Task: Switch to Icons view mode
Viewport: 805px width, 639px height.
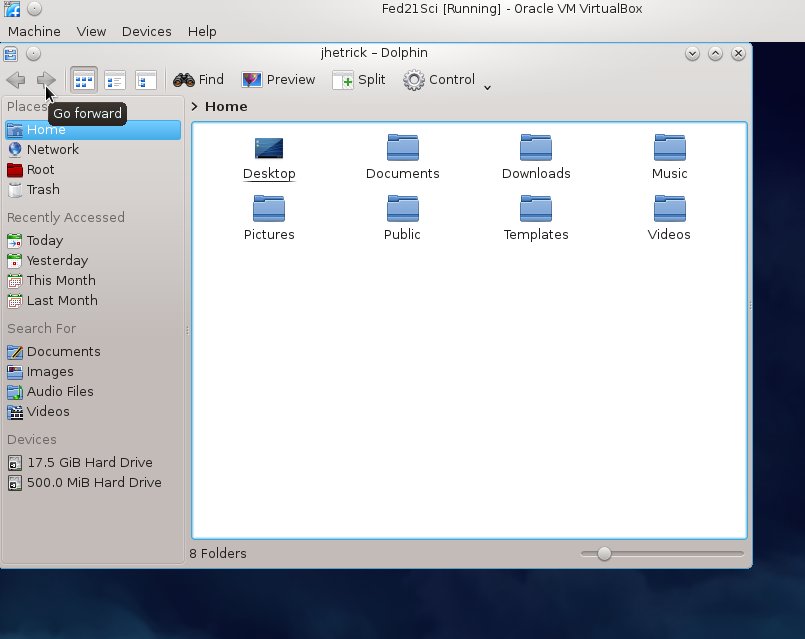Action: pyautogui.click(x=84, y=80)
